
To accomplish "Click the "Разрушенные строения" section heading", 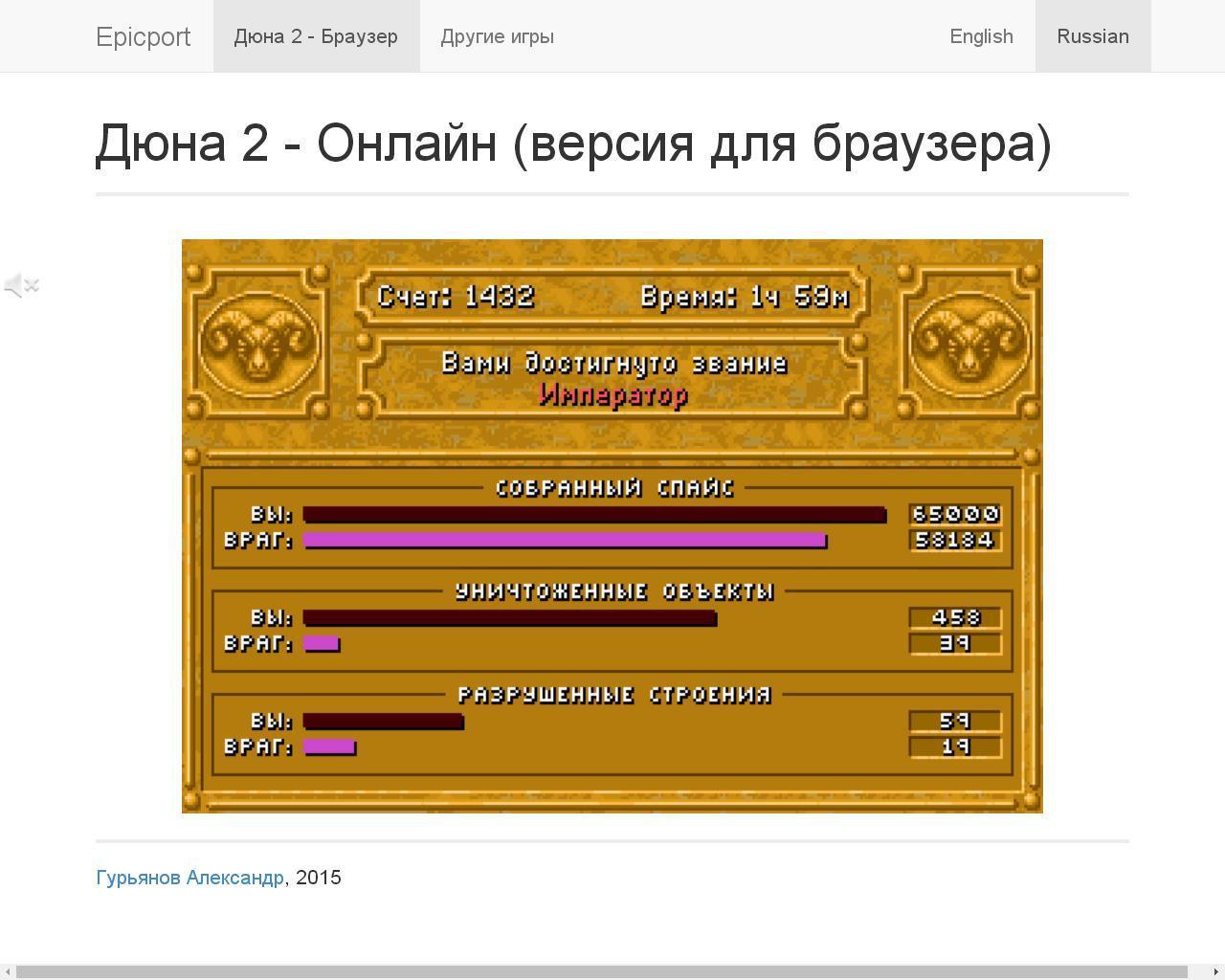I will click(x=613, y=694).
